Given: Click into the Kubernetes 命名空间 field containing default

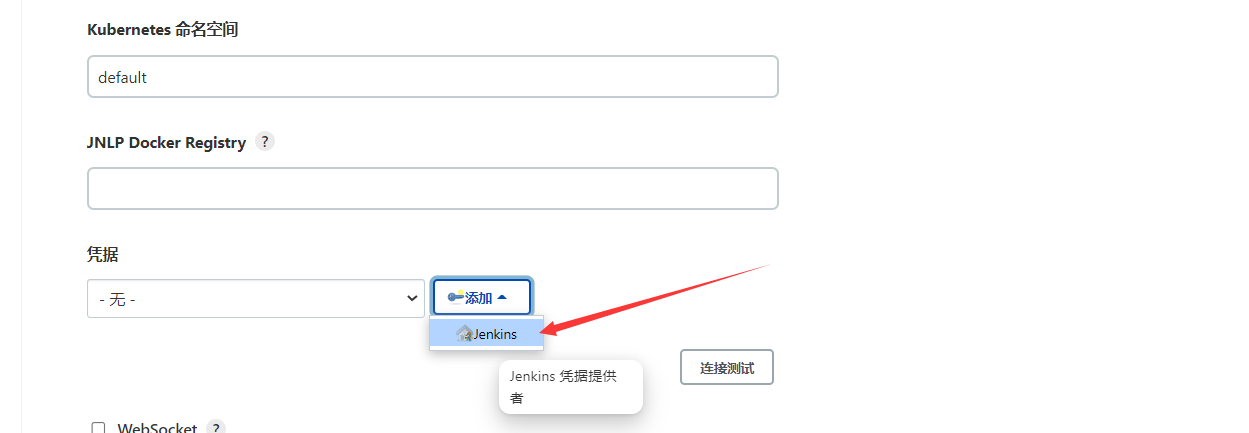Looking at the screenshot, I should point(433,76).
